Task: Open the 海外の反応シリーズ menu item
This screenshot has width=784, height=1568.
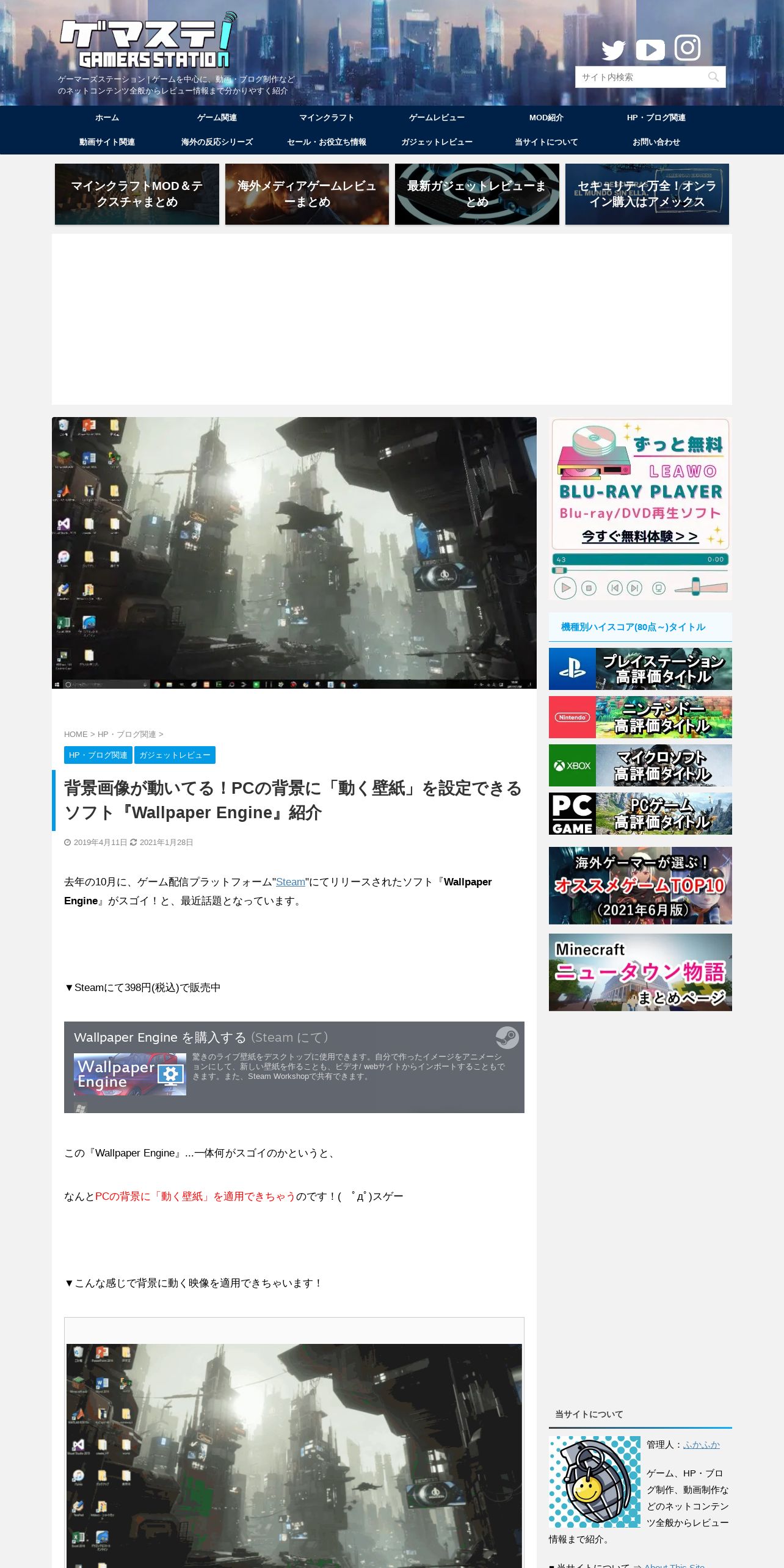Action: 217,142
